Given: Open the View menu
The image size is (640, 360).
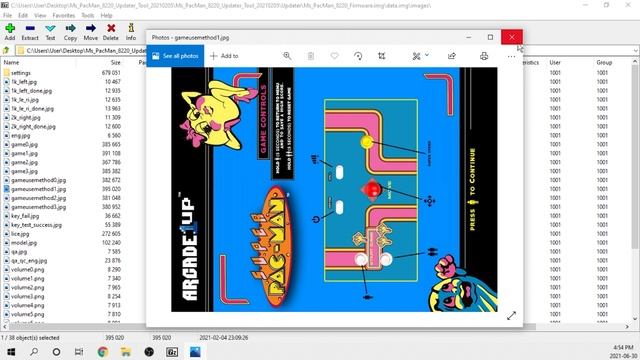Looking at the screenshot, I should tap(40, 16).
